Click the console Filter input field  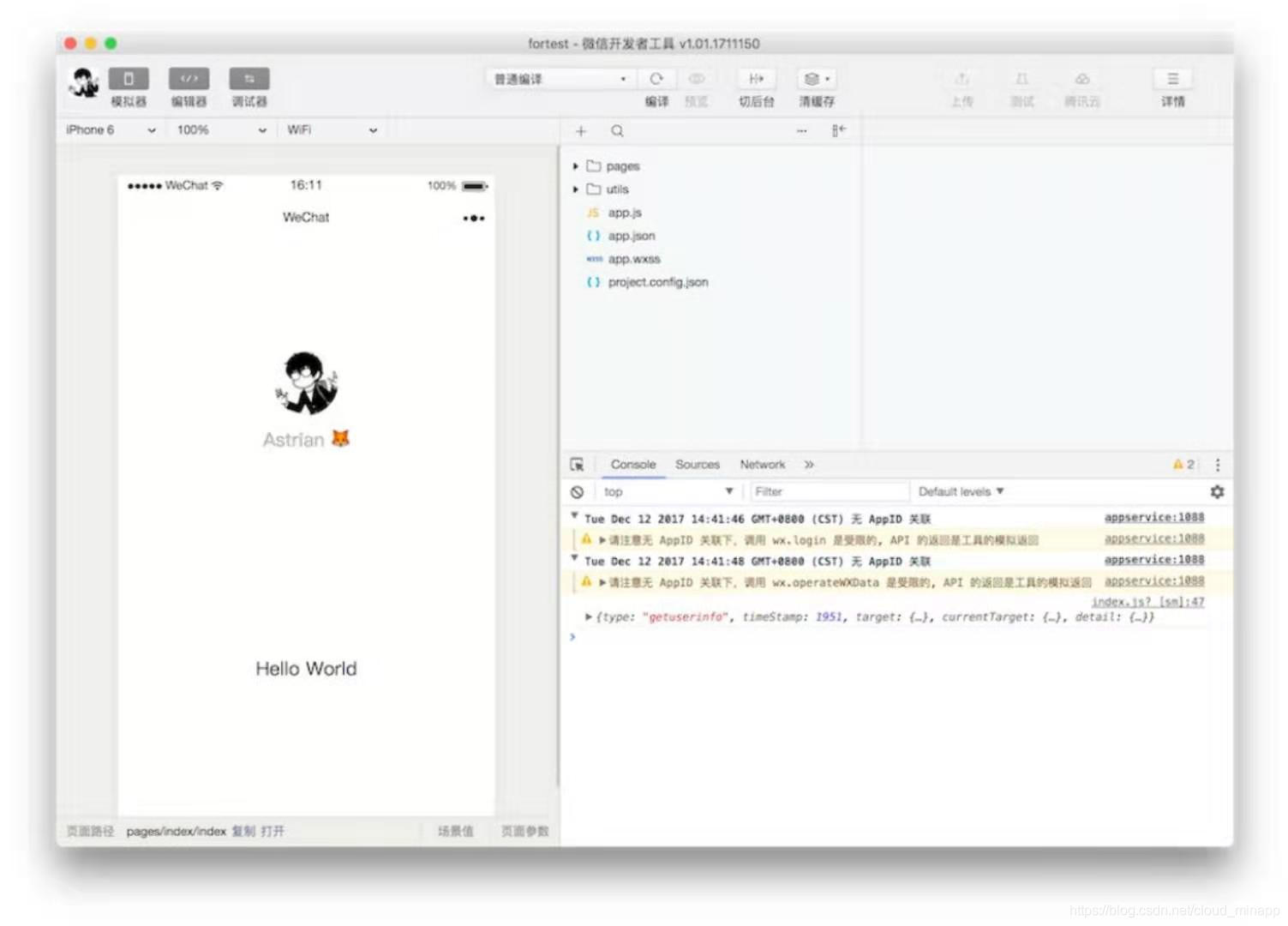pos(830,492)
